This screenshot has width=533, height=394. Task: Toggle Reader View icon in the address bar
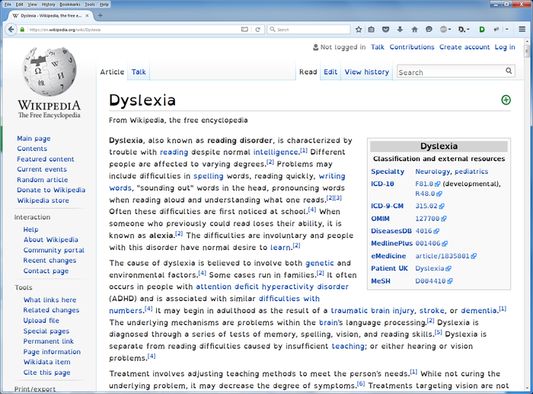pyautogui.click(x=244, y=30)
